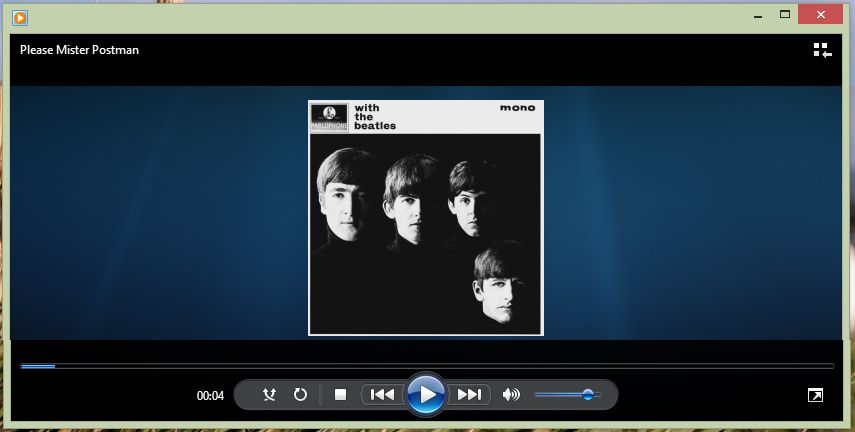This screenshot has height=432, width=855.
Task: Turn on repeat
Action: 300,394
